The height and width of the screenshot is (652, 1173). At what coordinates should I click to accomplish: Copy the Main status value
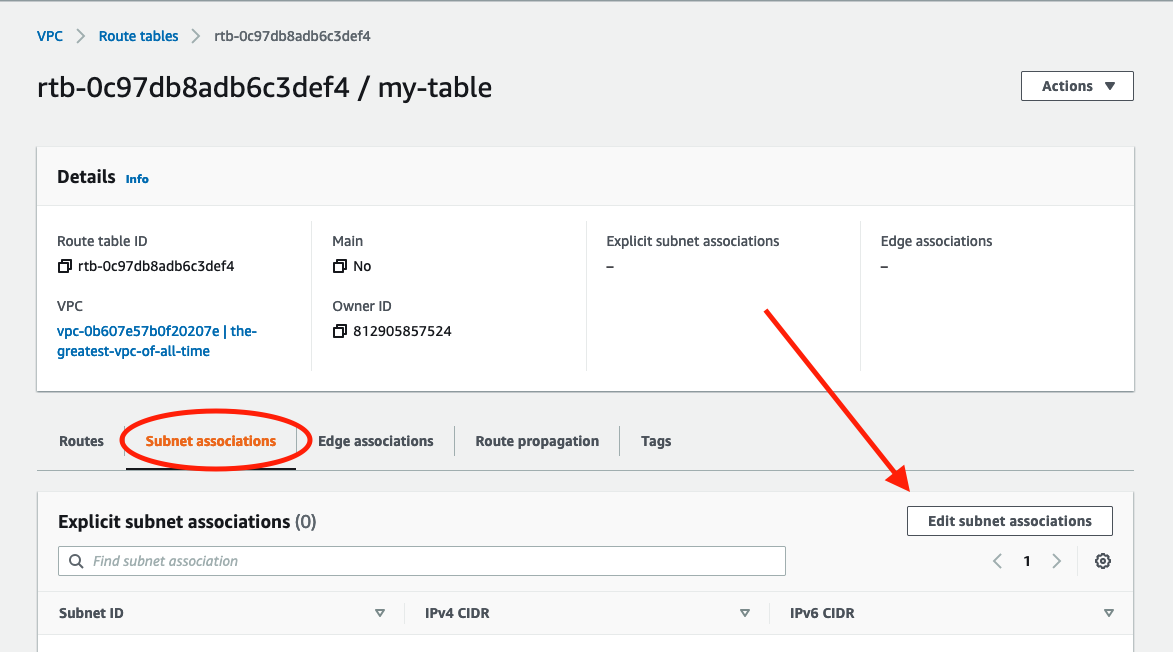point(340,267)
